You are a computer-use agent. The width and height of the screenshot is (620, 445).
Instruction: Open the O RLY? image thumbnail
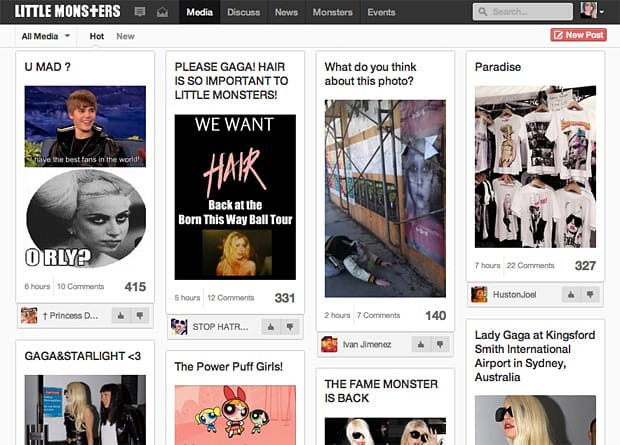85,219
